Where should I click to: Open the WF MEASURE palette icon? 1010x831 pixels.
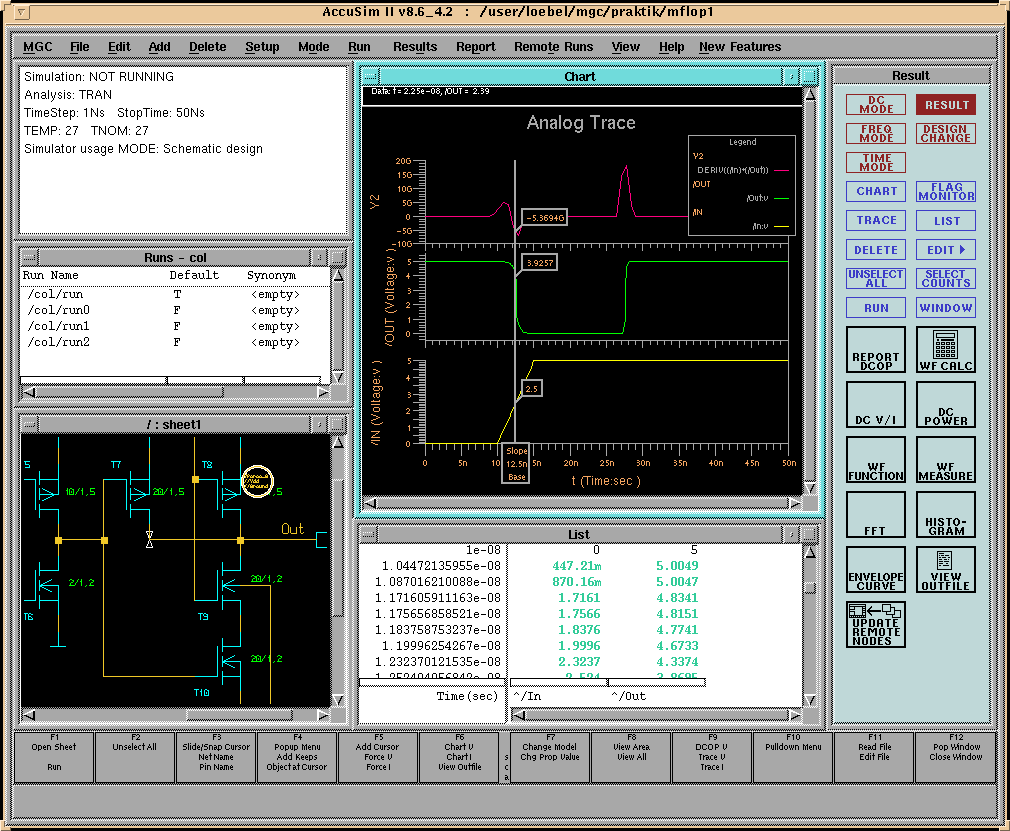945,459
